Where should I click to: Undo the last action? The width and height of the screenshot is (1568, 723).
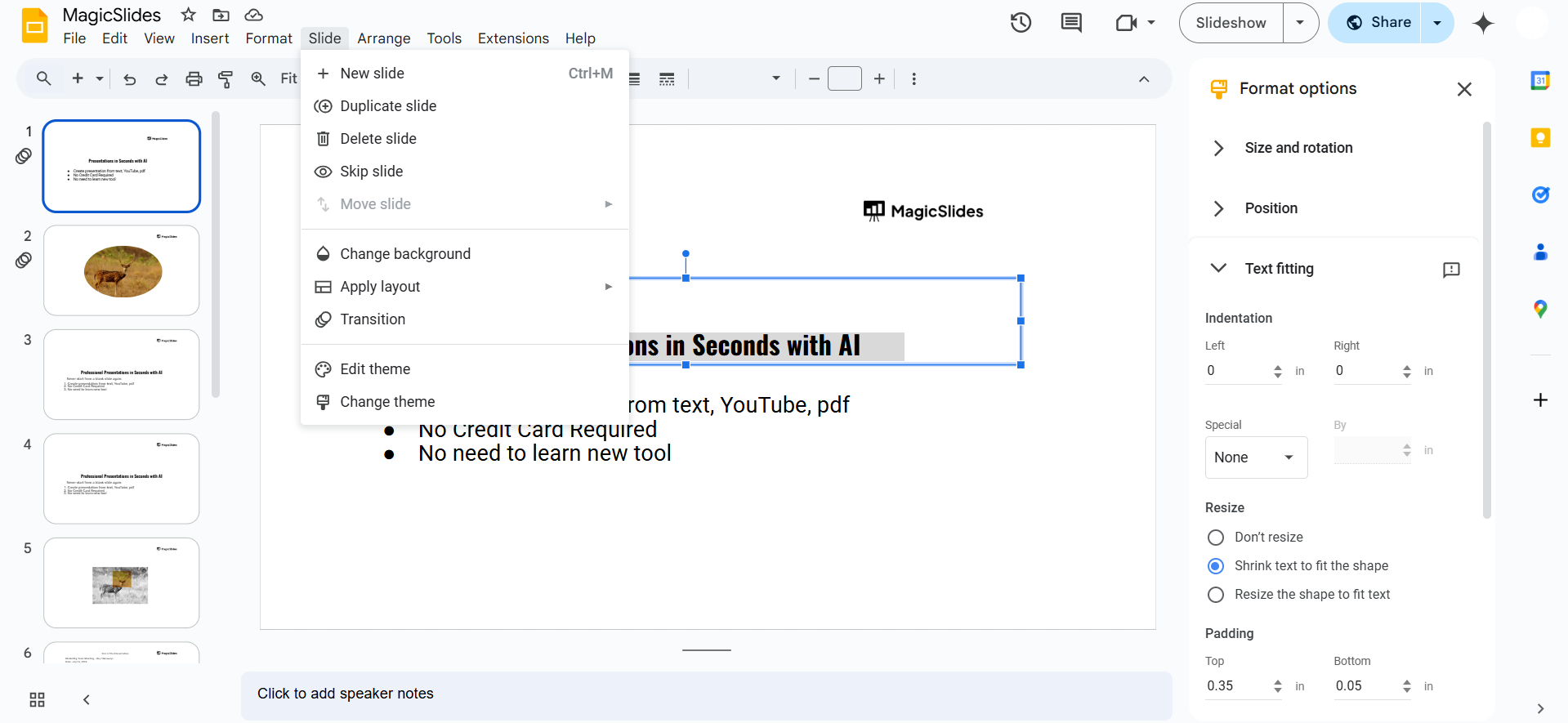click(129, 79)
